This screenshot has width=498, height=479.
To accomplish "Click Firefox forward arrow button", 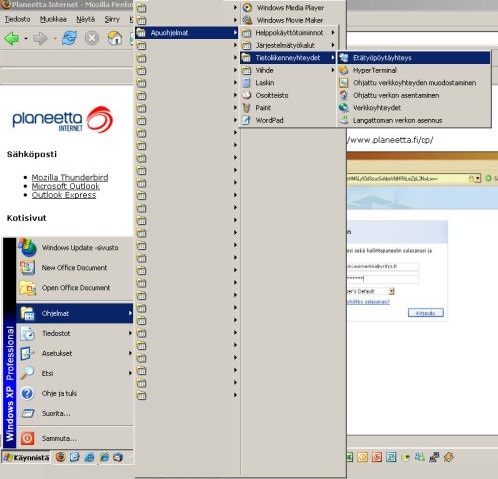I will [40, 38].
